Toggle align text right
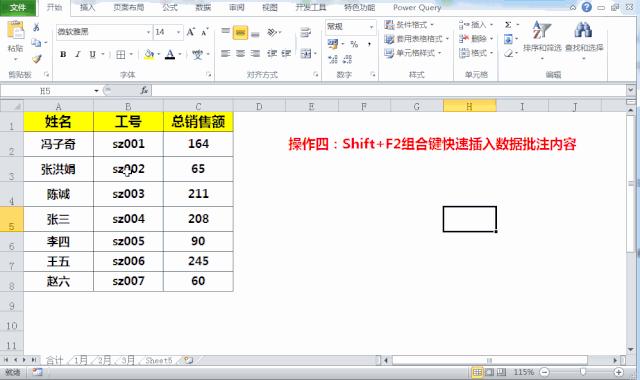Viewport: 640px width, 380px height. [255, 53]
